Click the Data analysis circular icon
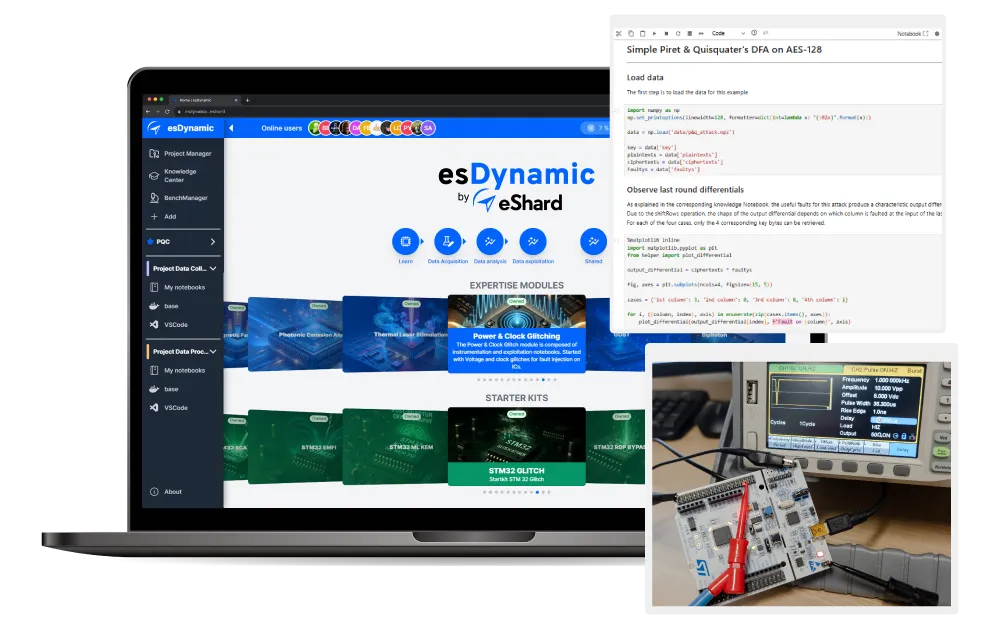 (x=489, y=241)
